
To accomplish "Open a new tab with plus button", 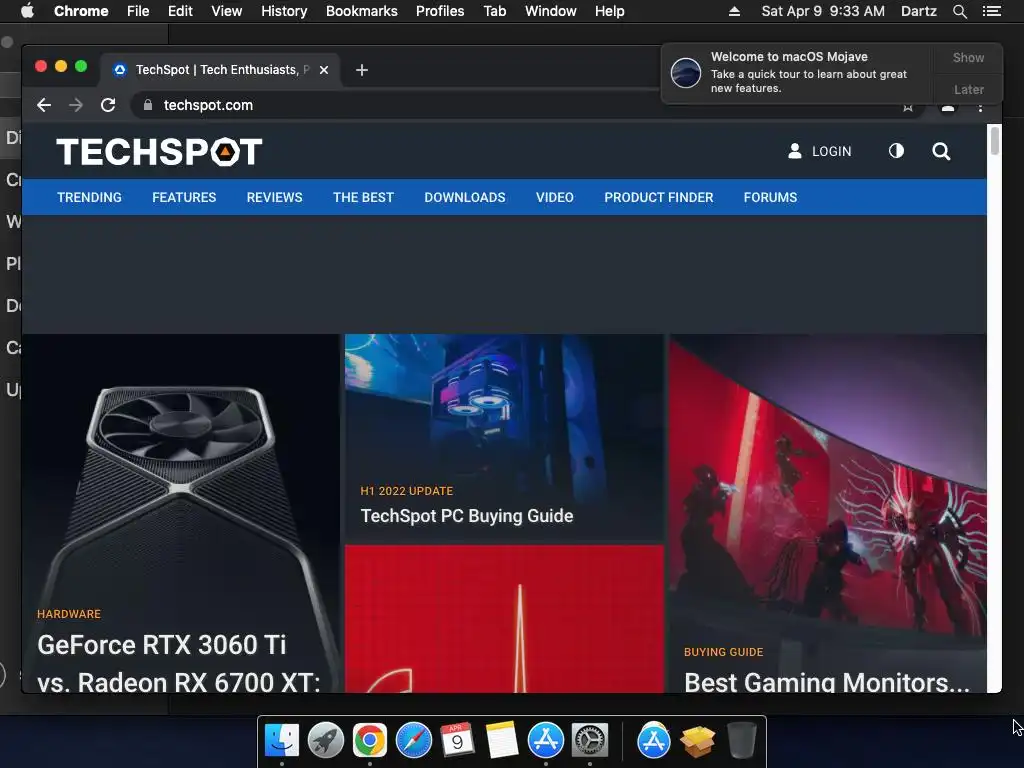I will tap(362, 70).
